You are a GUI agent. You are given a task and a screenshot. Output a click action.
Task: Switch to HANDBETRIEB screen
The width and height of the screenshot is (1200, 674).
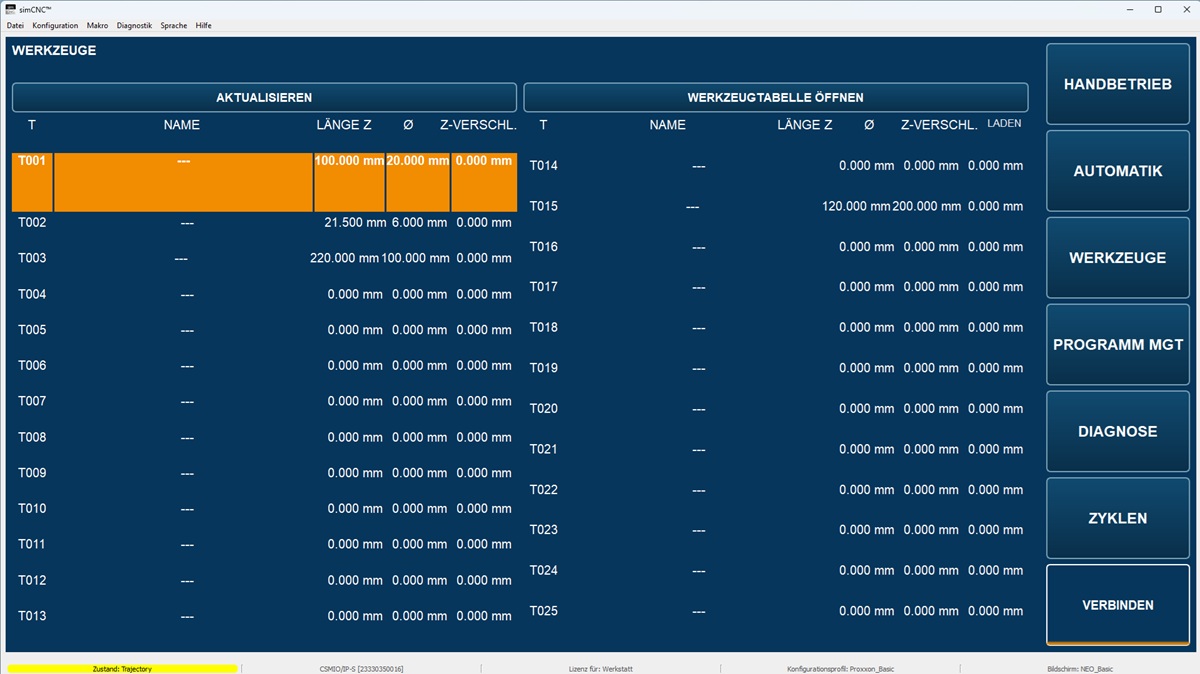(1118, 84)
